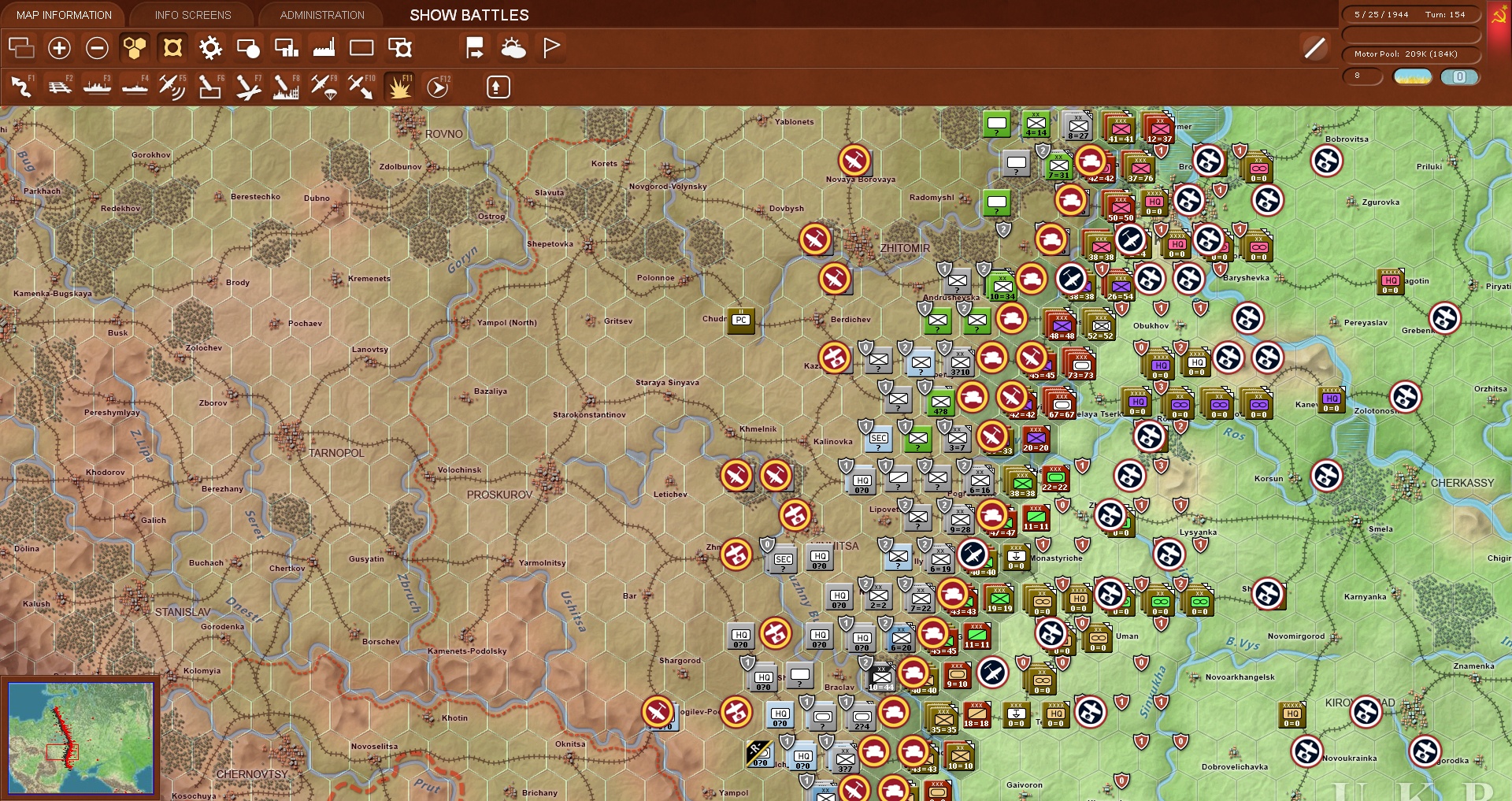Click the Motor Pool readout
Viewport: 1512px width, 801px height.
point(1410,54)
